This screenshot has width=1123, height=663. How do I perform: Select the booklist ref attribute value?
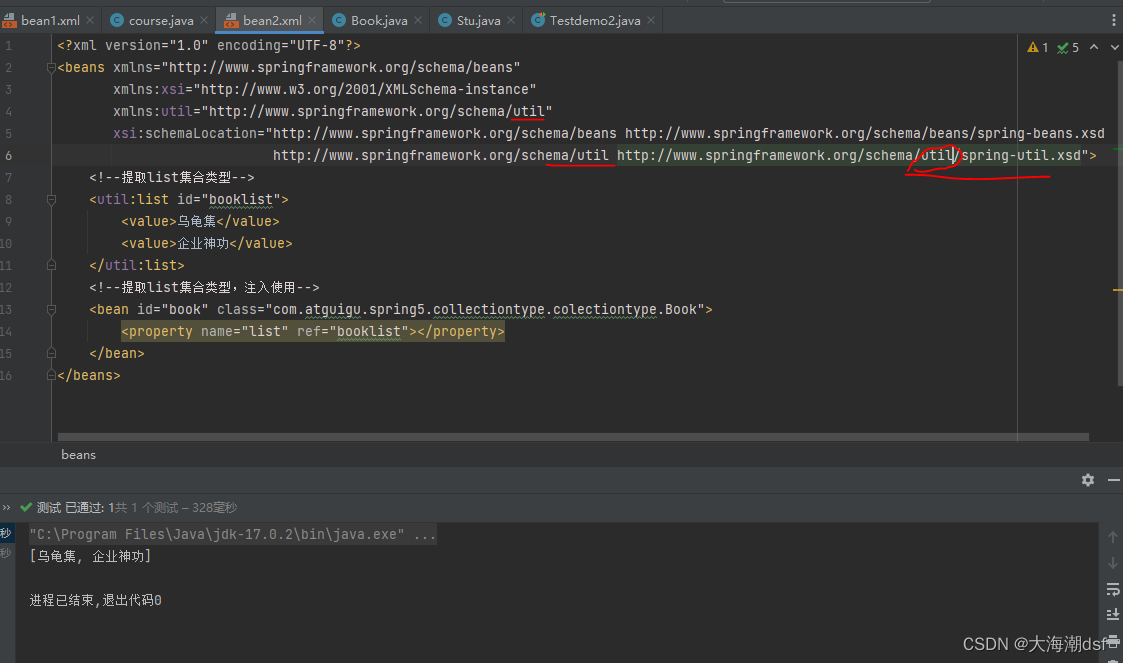(x=368, y=331)
